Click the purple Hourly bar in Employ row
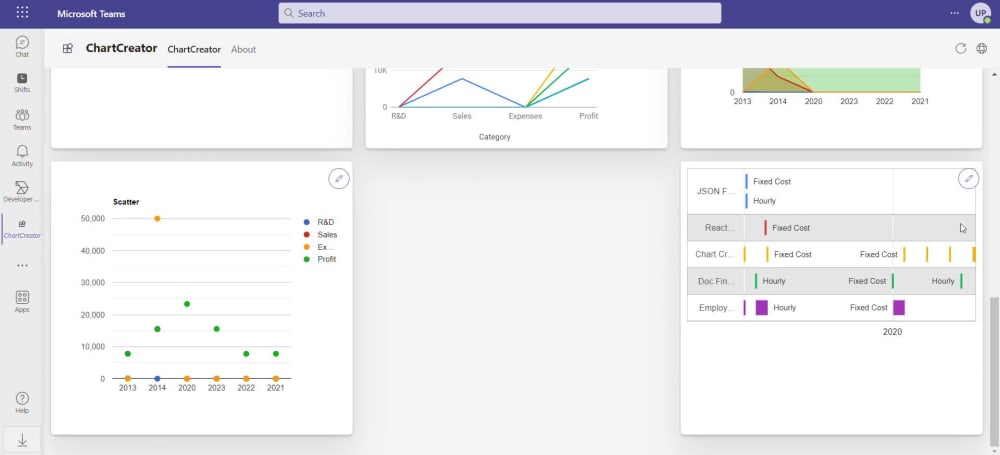 coord(761,308)
